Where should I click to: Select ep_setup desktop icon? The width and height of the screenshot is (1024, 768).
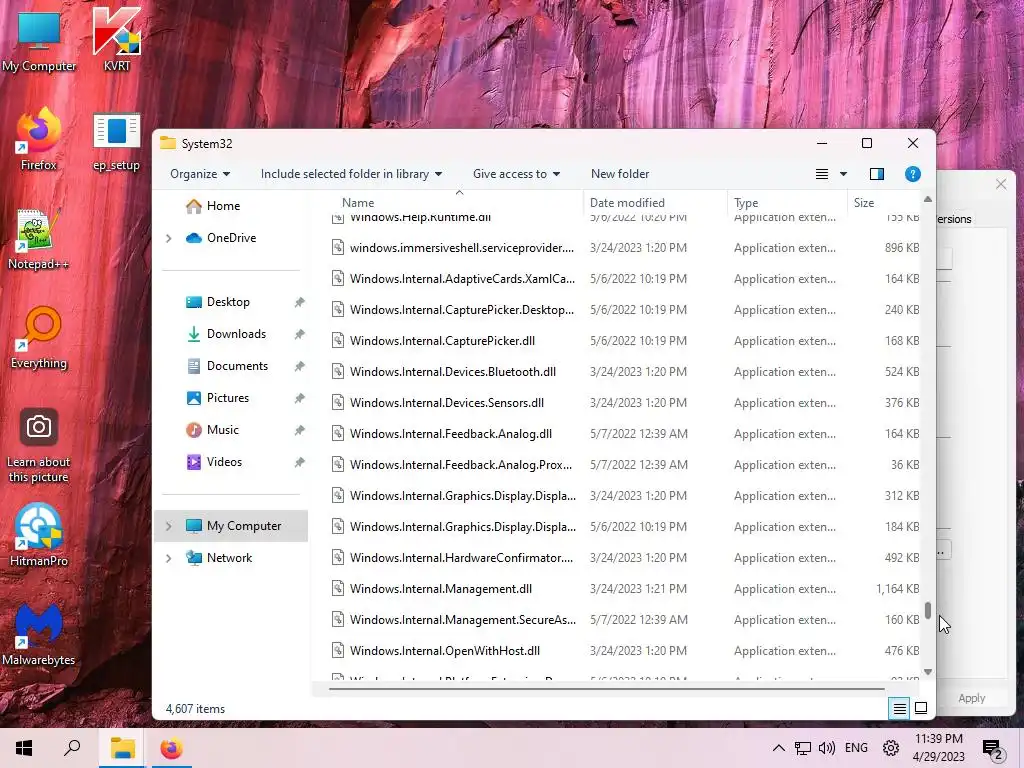point(116,140)
